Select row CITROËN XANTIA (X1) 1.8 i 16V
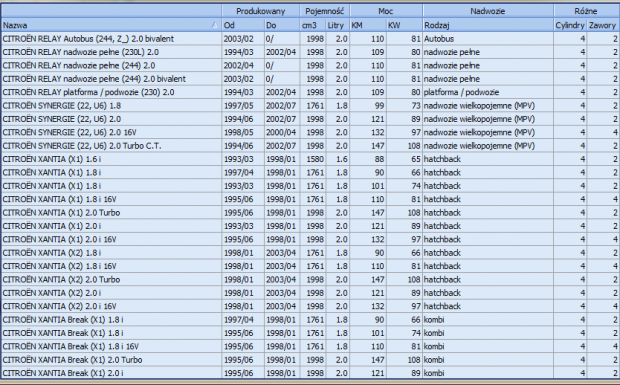This screenshot has height=385, width=620. [x=310, y=199]
